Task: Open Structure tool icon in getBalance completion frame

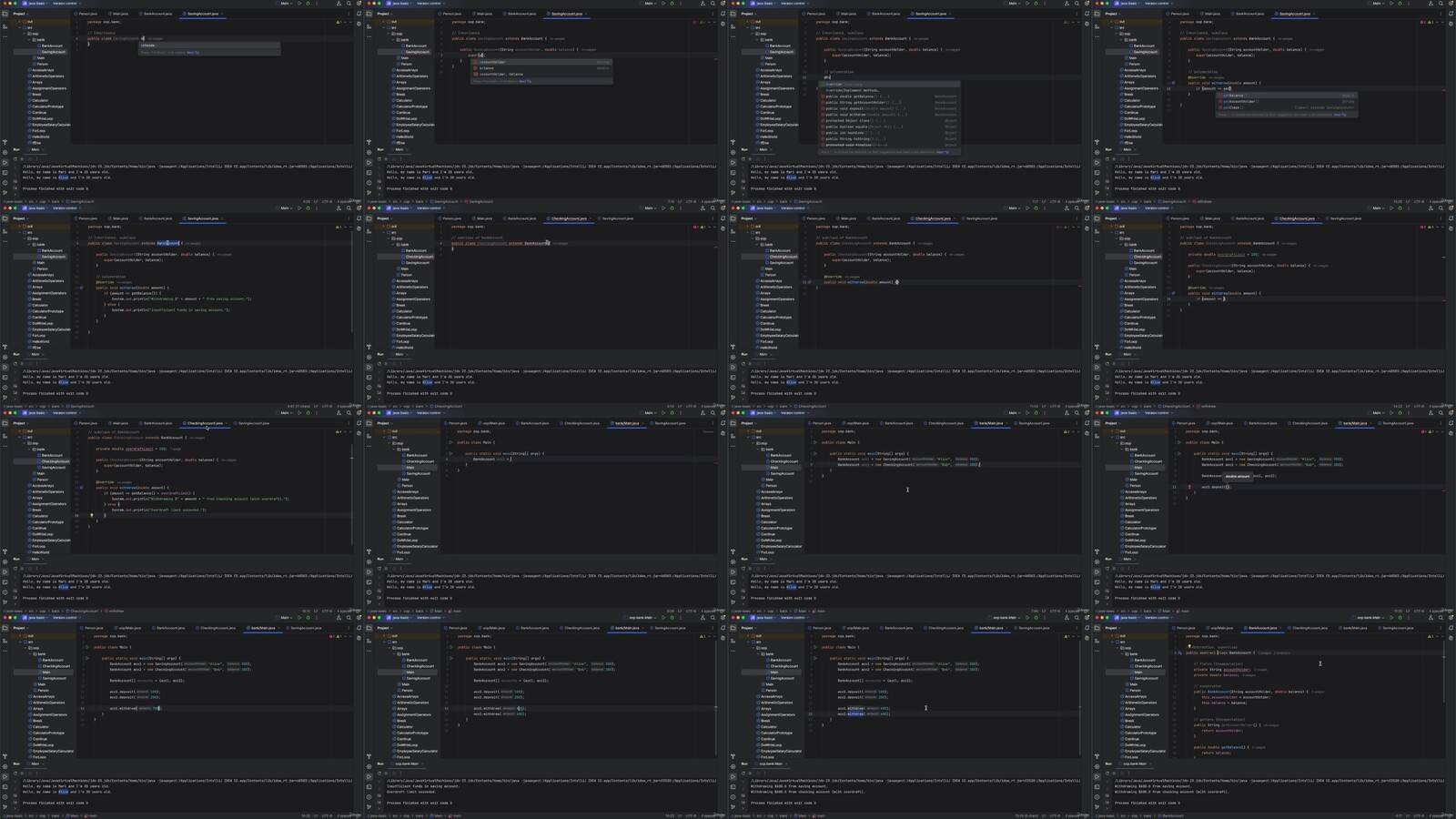Action: (x=1097, y=26)
